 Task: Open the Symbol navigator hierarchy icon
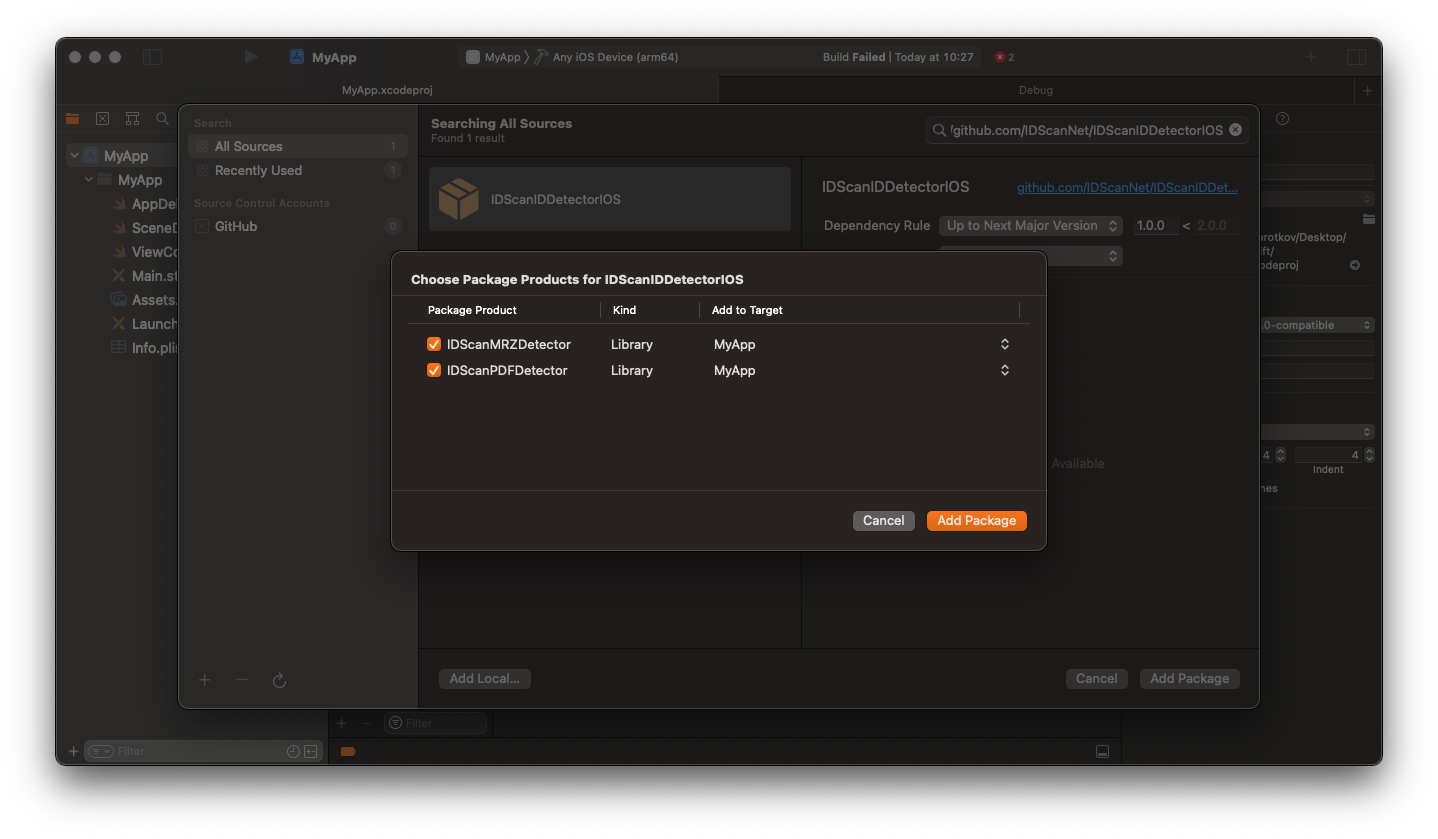point(132,118)
